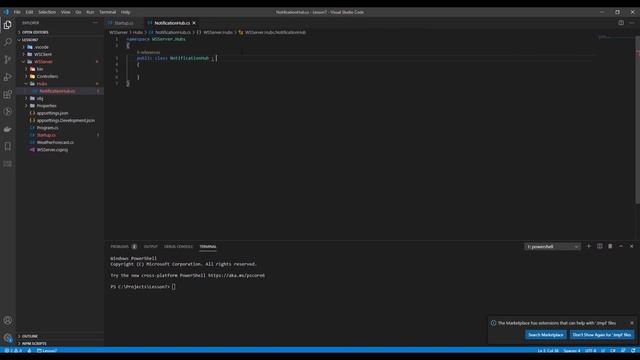The width and height of the screenshot is (640, 360).
Task: Open the View menu
Action: [x=65, y=12]
